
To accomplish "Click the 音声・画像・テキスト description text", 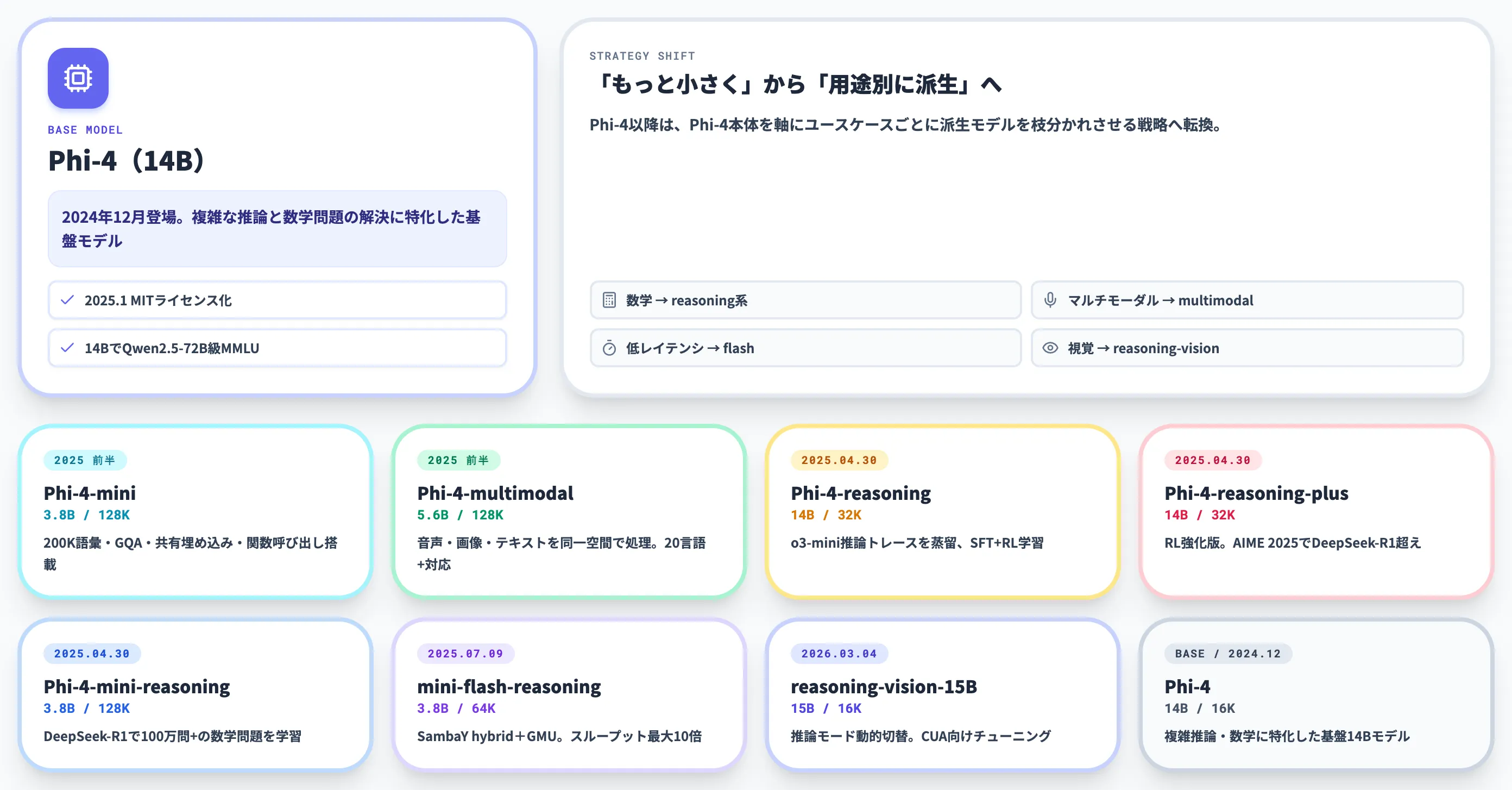I will (562, 553).
